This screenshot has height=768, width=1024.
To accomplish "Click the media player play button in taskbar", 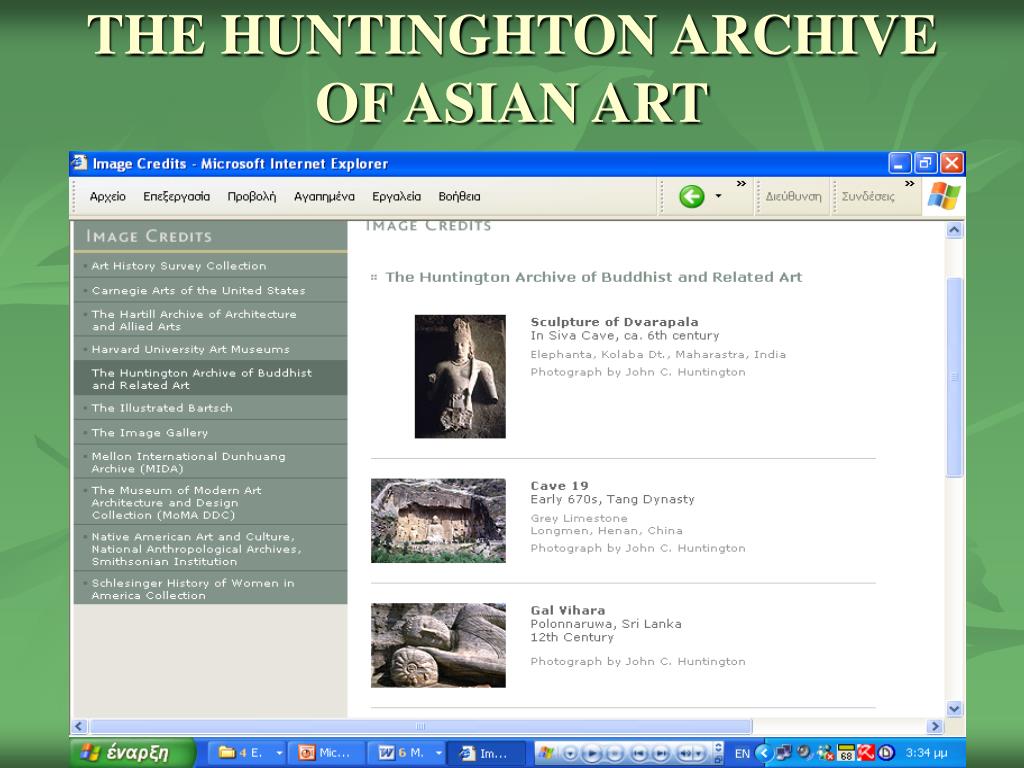I will 592,753.
